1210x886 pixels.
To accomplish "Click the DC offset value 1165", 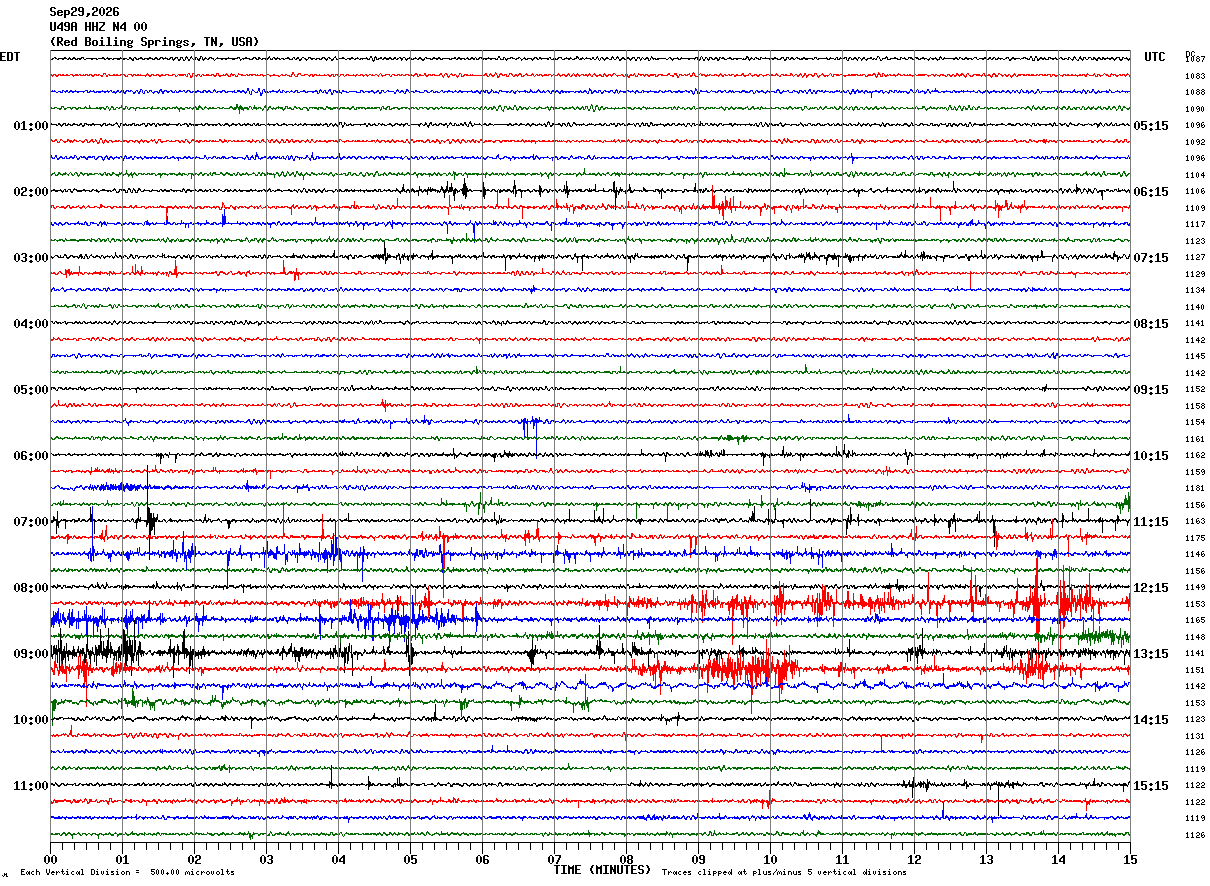I will (1194, 621).
